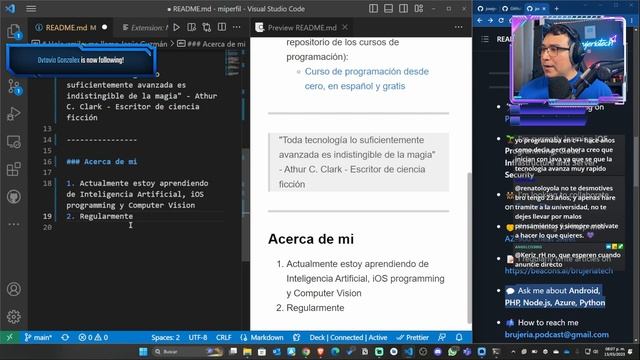Screen dimensions: 640x360
Task: Show additional activity bar views
Action: coord(14,224)
